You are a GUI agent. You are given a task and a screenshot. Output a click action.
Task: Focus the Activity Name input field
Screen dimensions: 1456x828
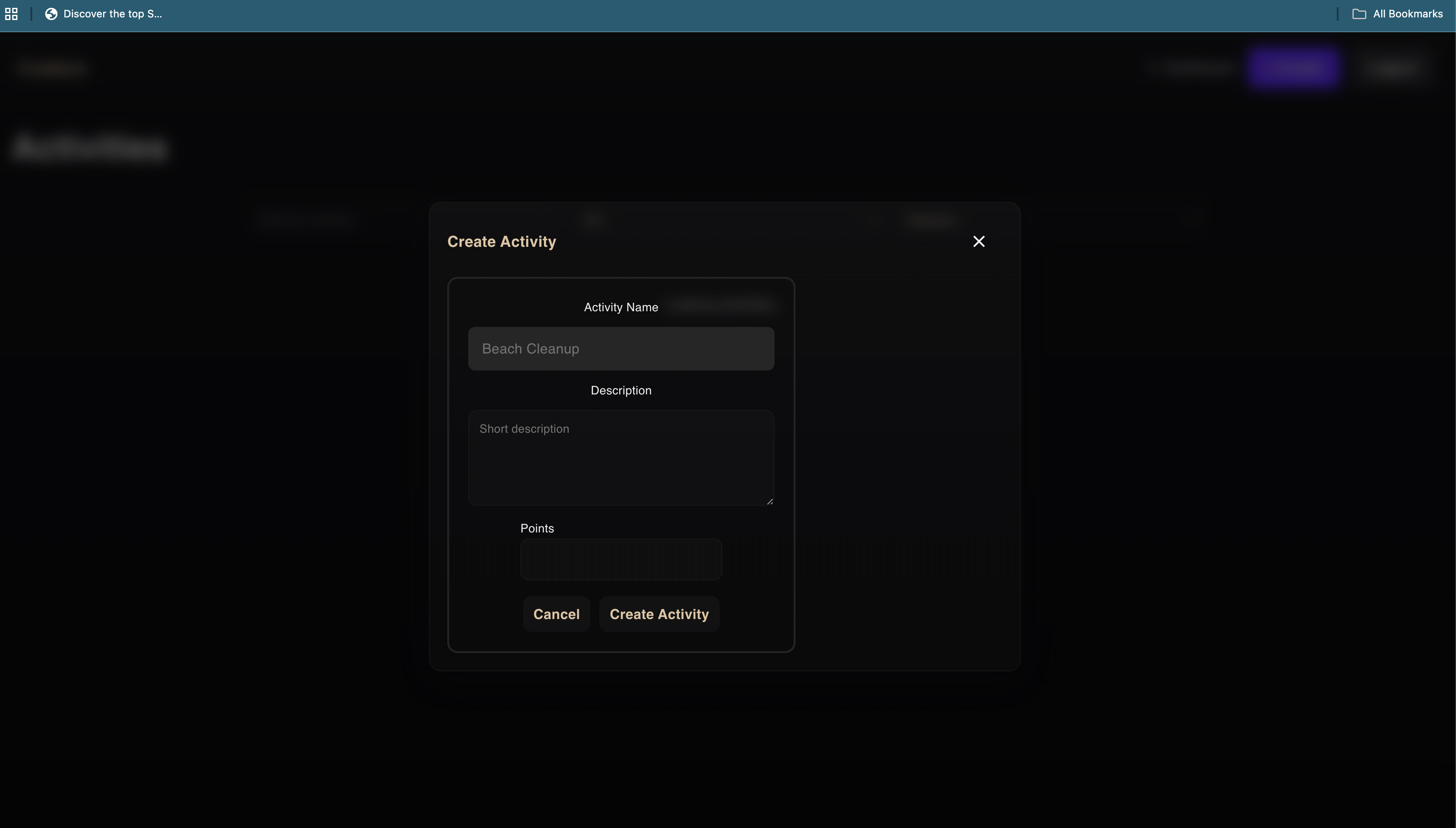pyautogui.click(x=621, y=349)
